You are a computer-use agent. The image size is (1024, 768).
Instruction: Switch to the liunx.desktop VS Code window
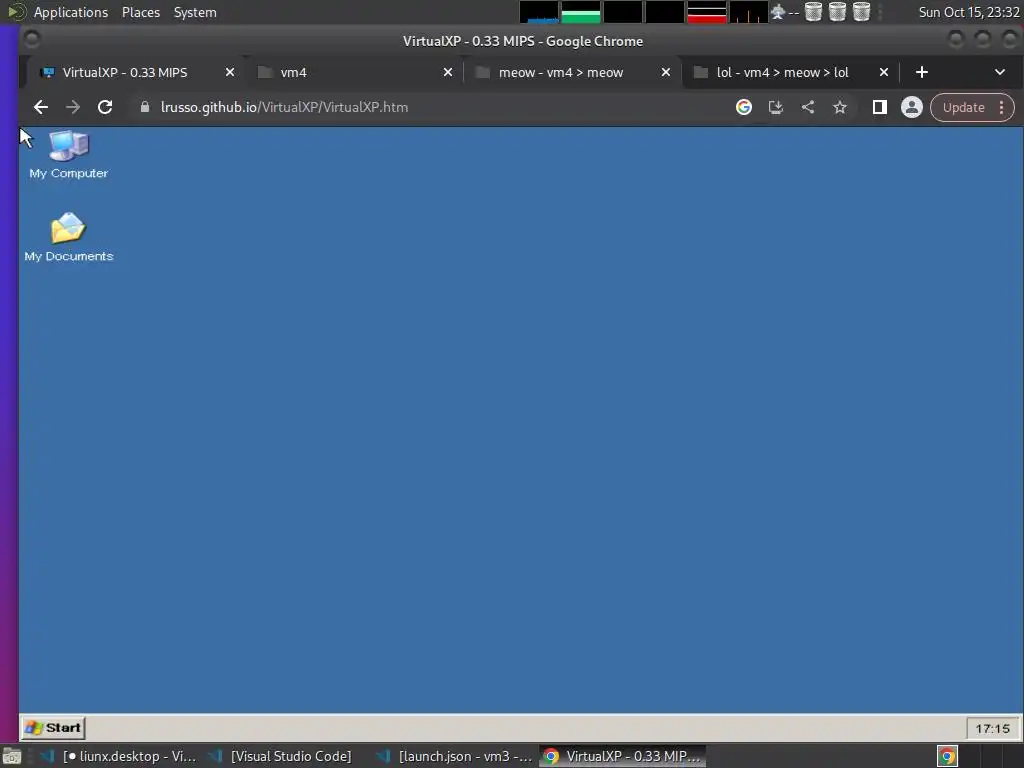118,756
